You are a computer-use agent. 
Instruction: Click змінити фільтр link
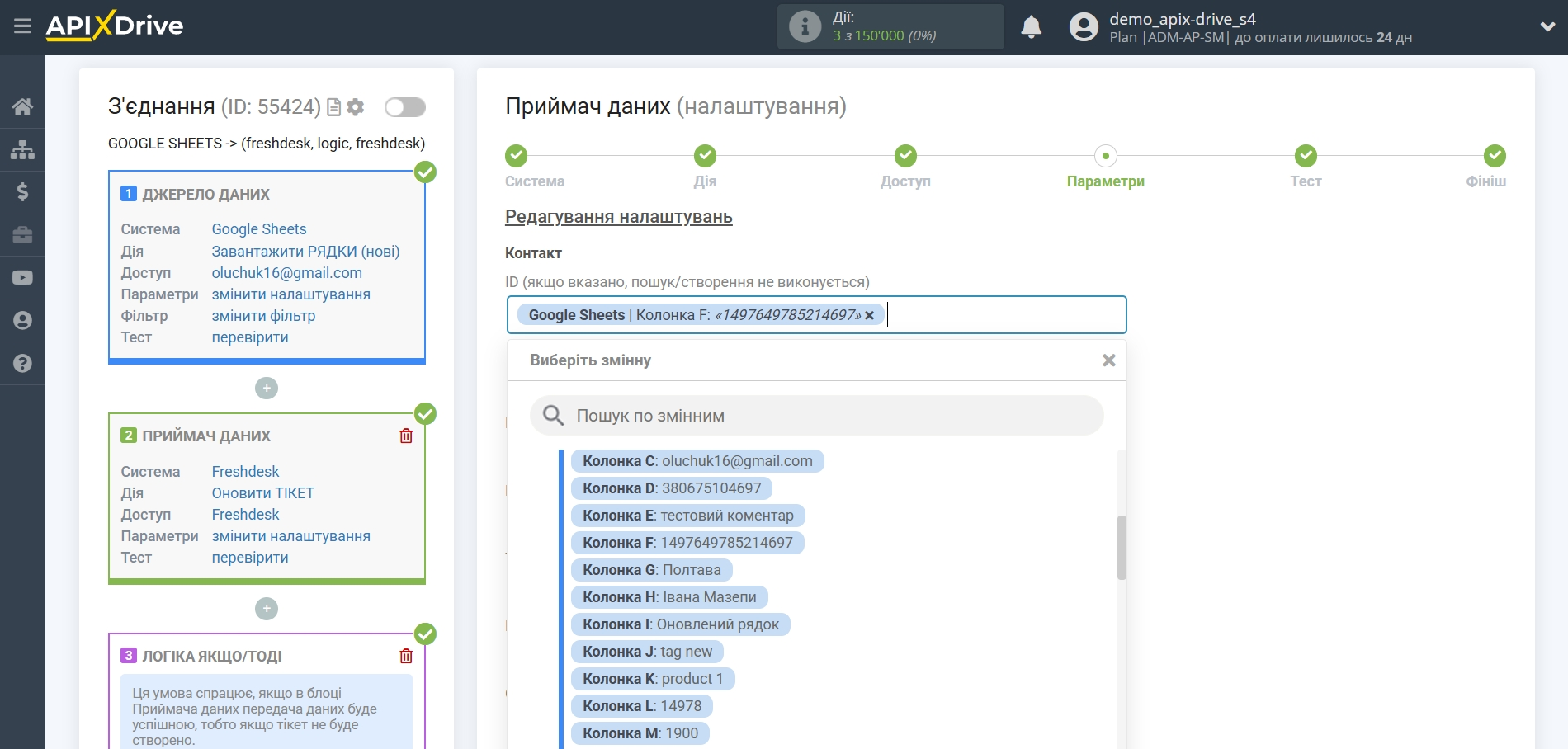coord(263,316)
